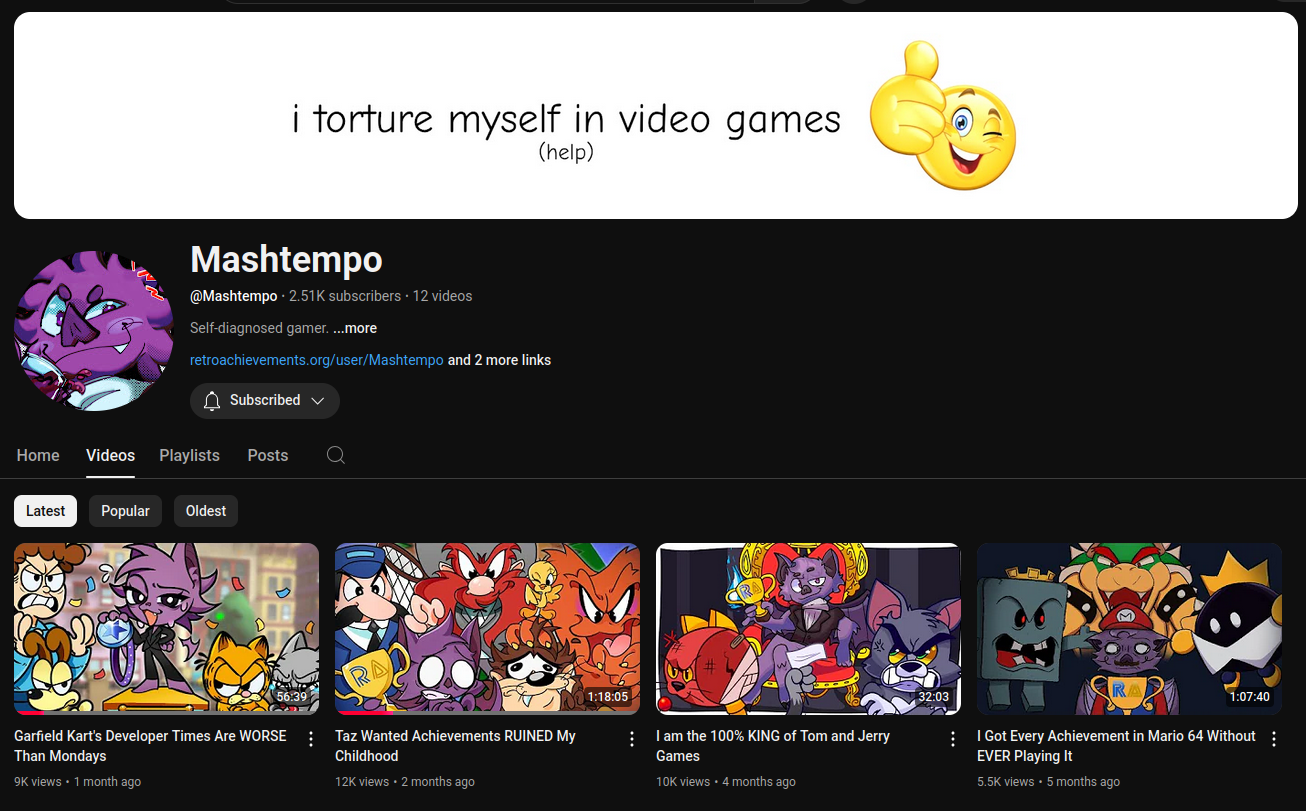Click the 1:07:40 duration badge
Viewport: 1306px width, 811px height.
tap(1249, 697)
